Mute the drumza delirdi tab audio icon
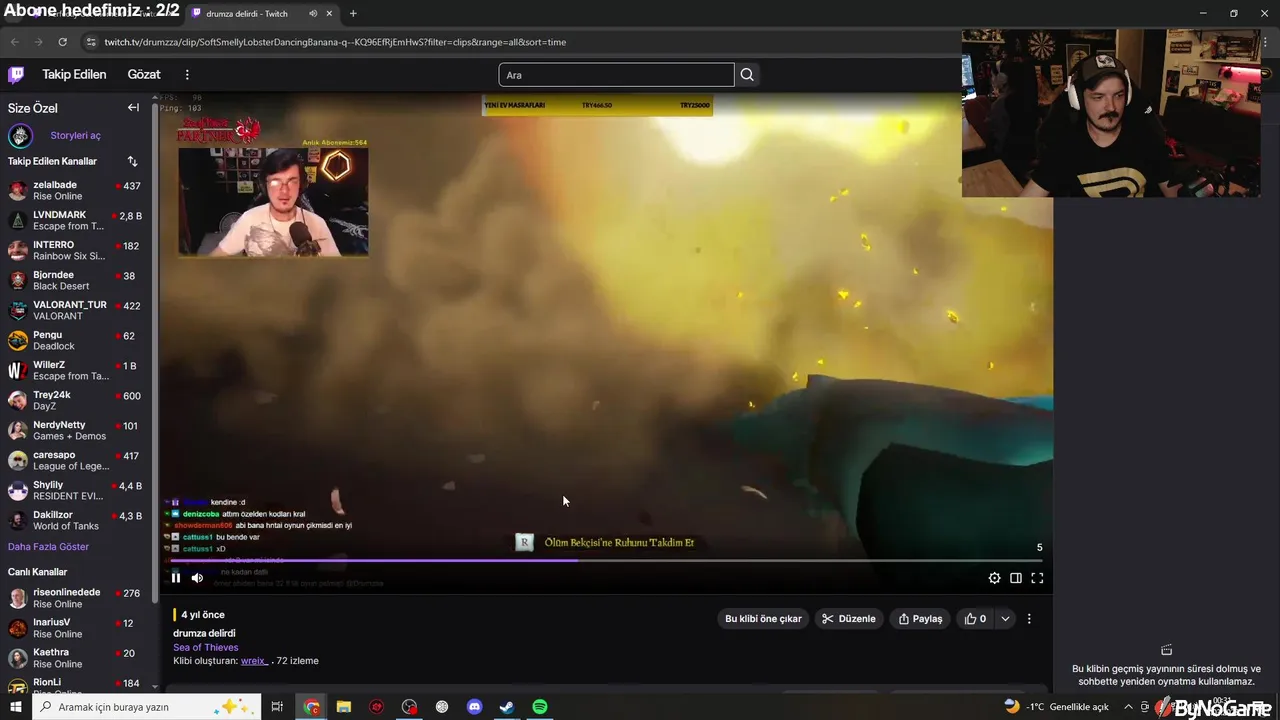 coord(313,14)
